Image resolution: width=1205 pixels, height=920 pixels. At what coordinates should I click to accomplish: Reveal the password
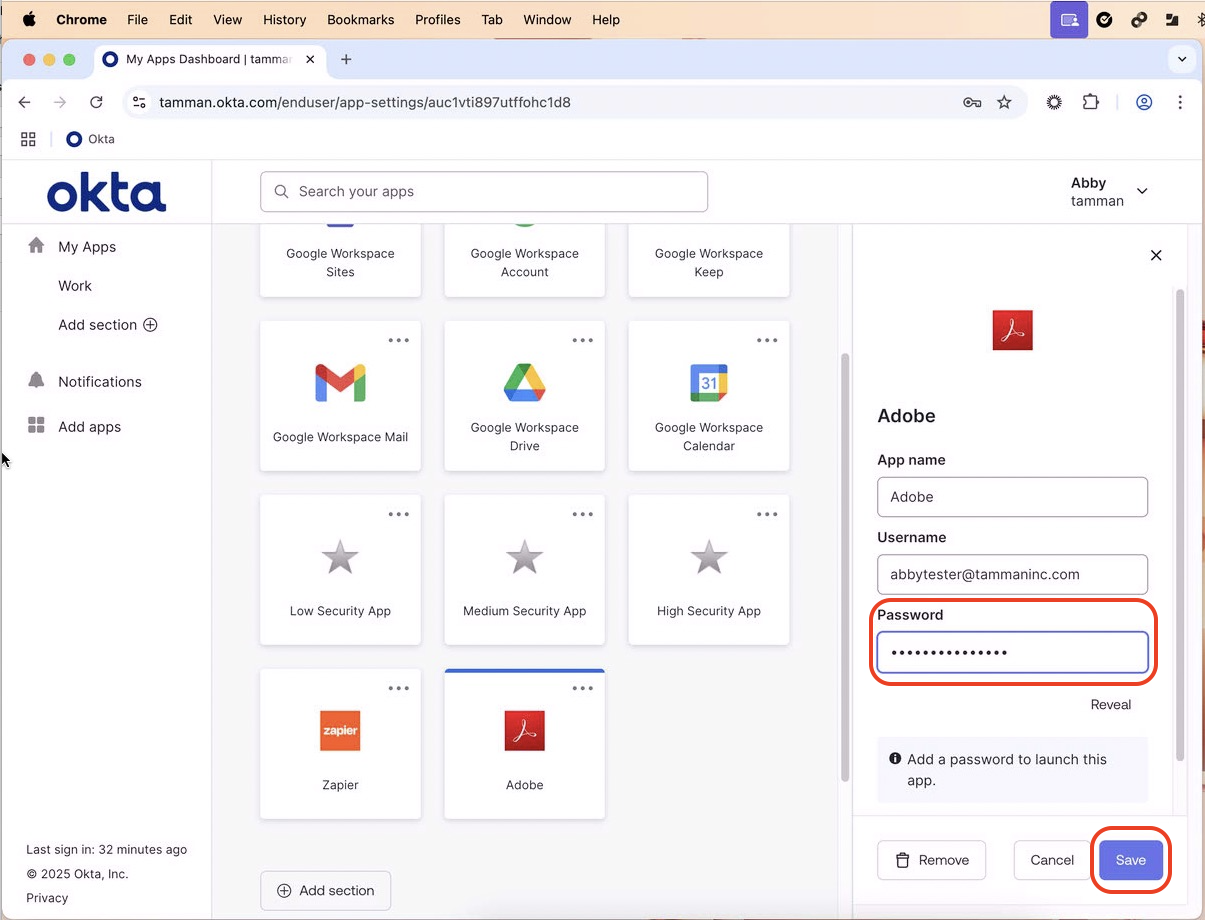(1111, 704)
